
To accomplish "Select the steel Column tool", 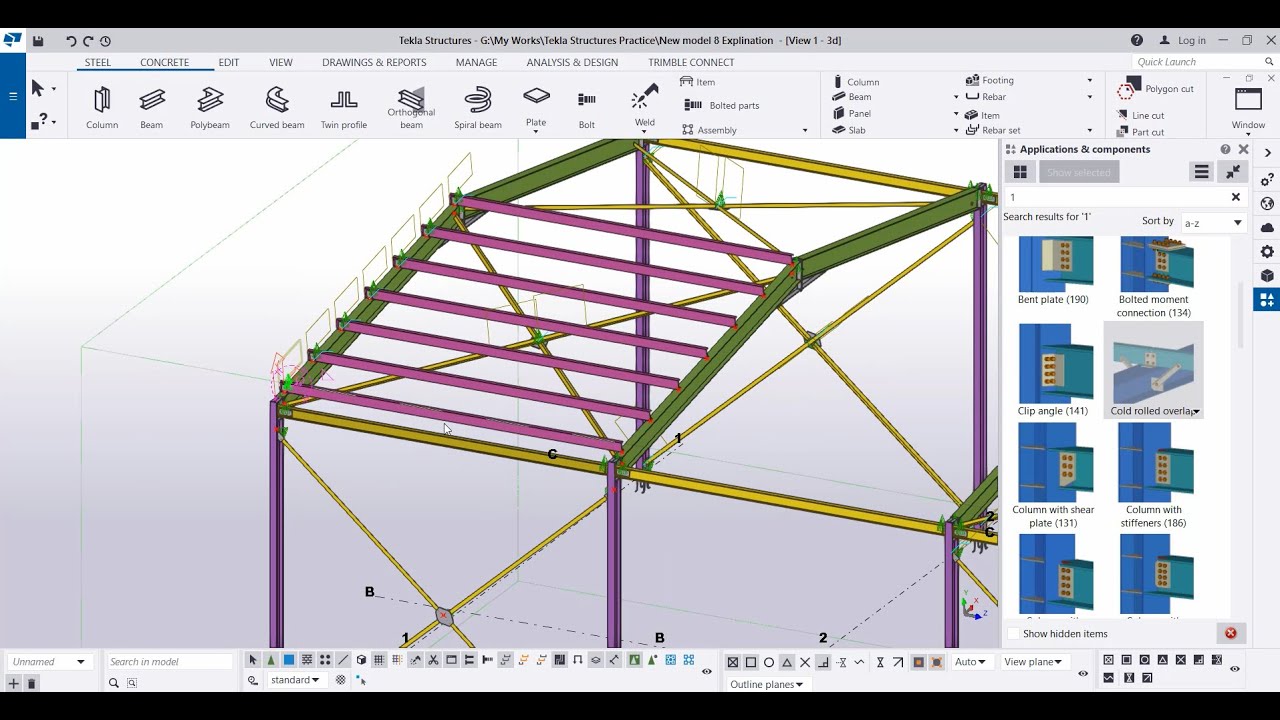I will coord(102,107).
